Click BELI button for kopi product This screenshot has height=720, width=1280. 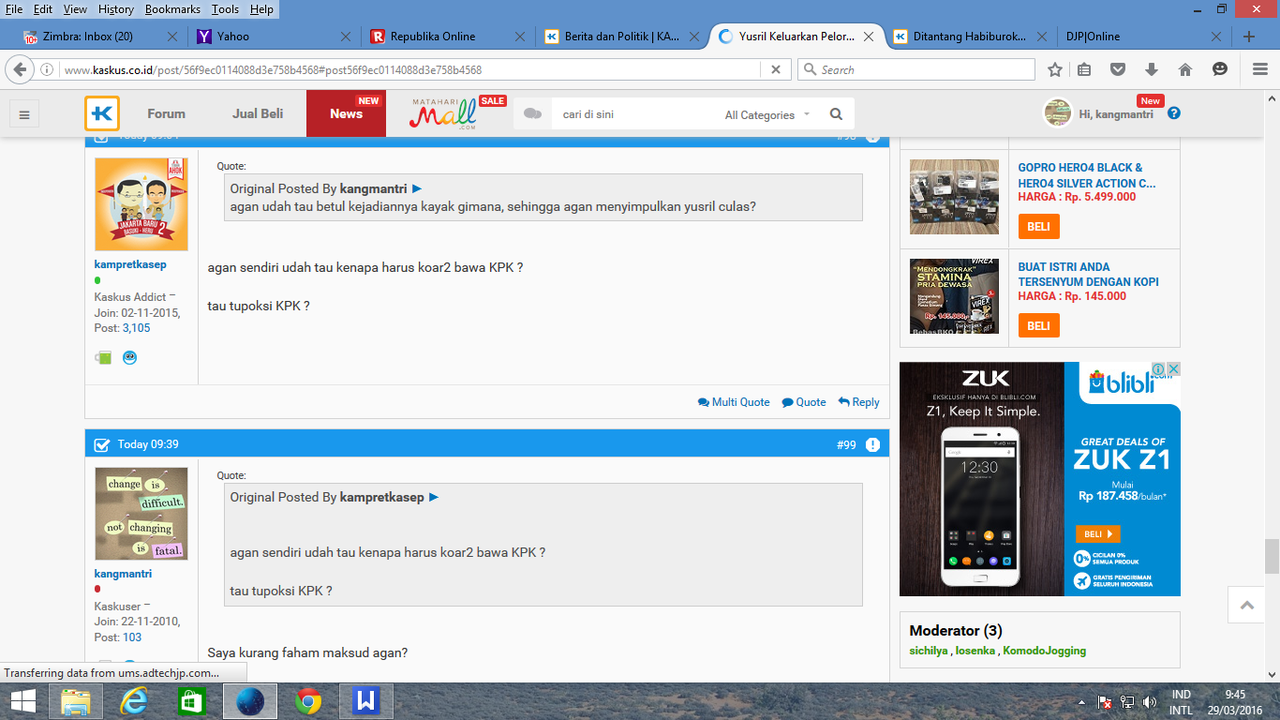[x=1039, y=326]
